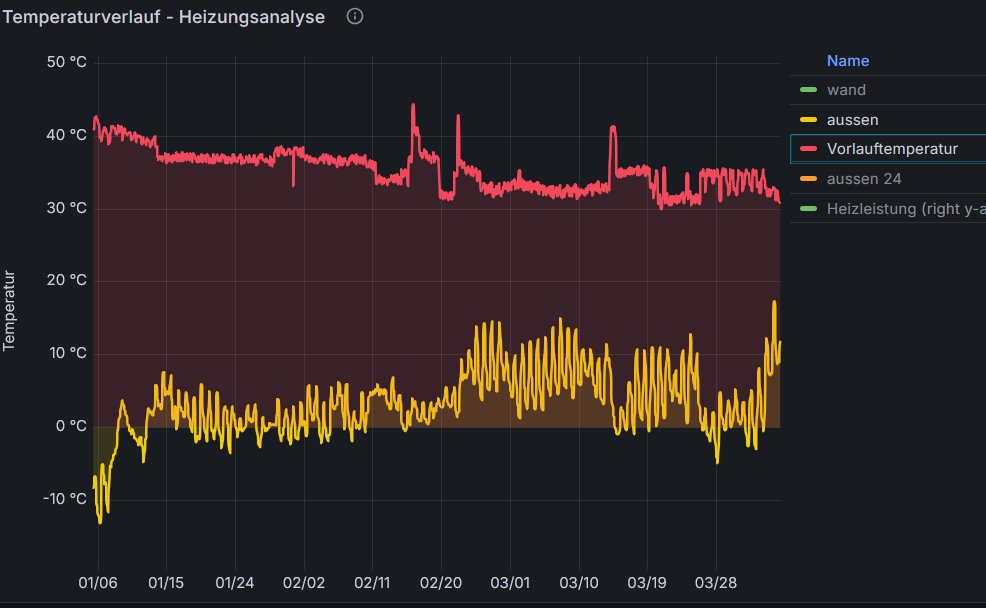The image size is (986, 608).
Task: Click the yellow aussen peak at chart's right end
Action: coord(774,303)
